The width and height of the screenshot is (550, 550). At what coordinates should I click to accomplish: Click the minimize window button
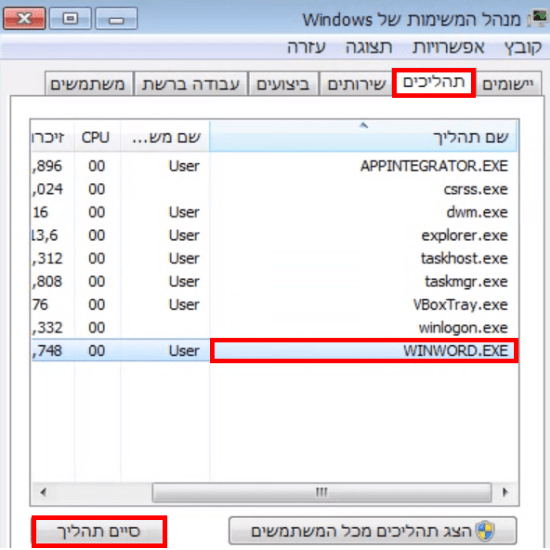(x=116, y=18)
